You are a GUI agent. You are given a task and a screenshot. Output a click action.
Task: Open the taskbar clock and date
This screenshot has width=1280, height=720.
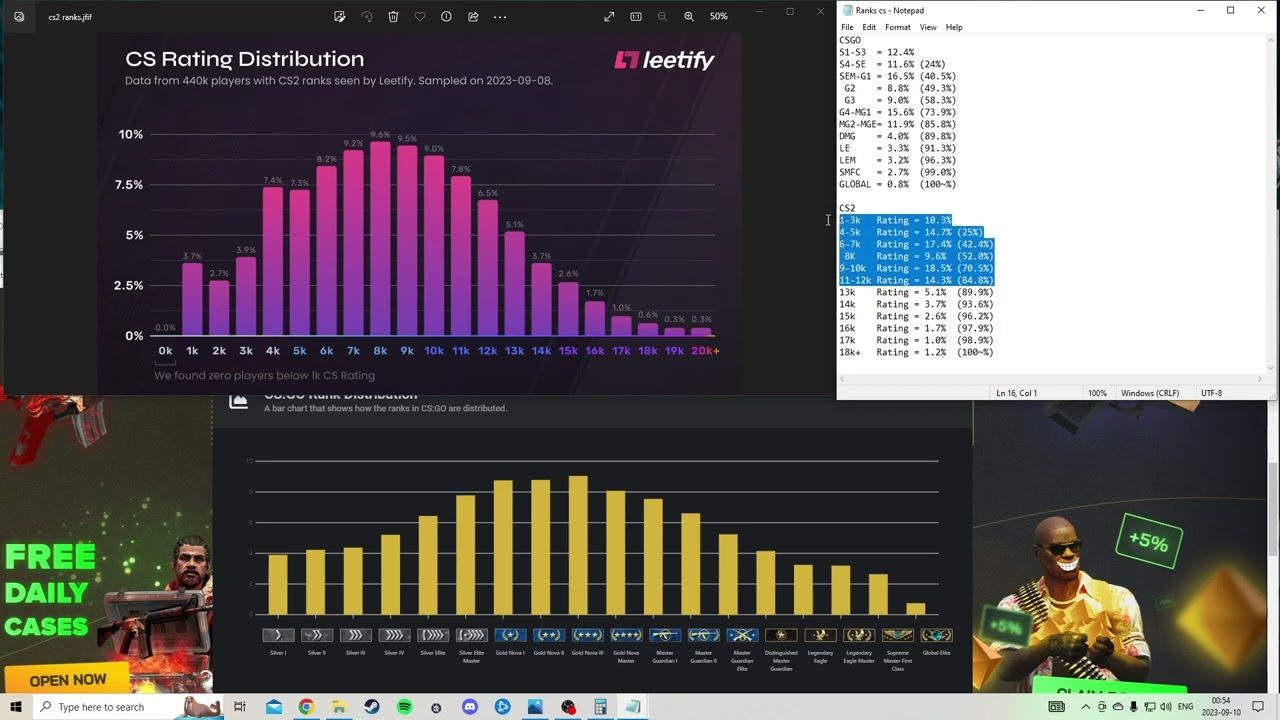(x=1221, y=707)
